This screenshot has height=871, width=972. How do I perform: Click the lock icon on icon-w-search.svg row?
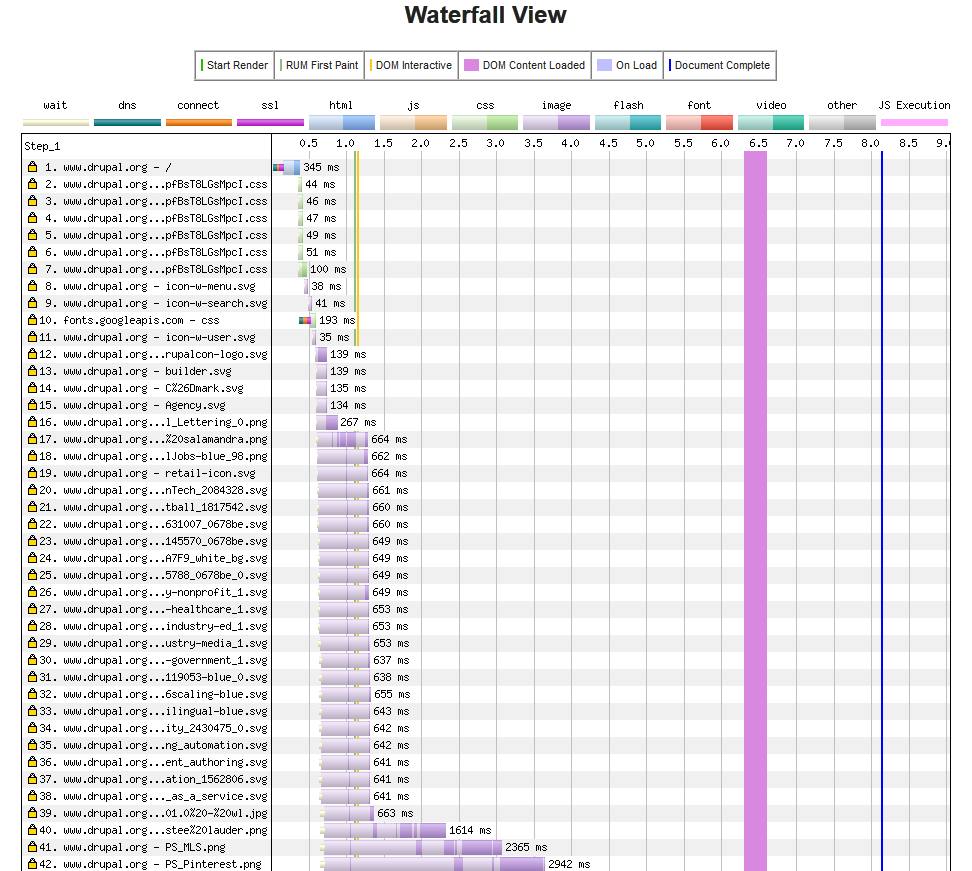tap(32, 304)
